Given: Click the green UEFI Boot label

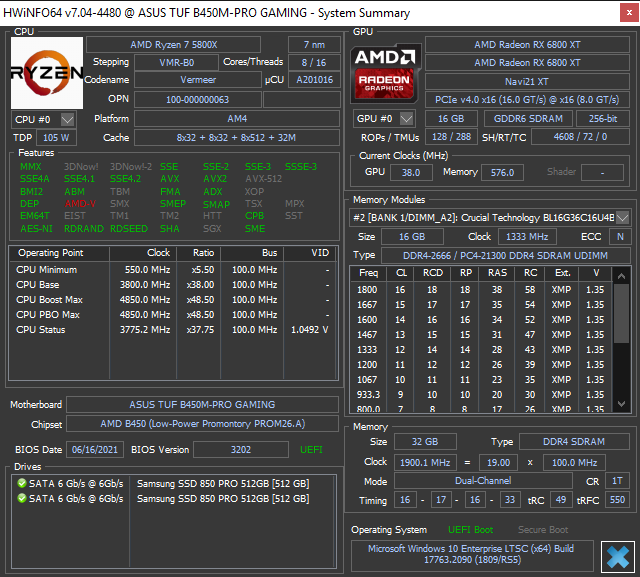Looking at the screenshot, I should pos(470,530).
